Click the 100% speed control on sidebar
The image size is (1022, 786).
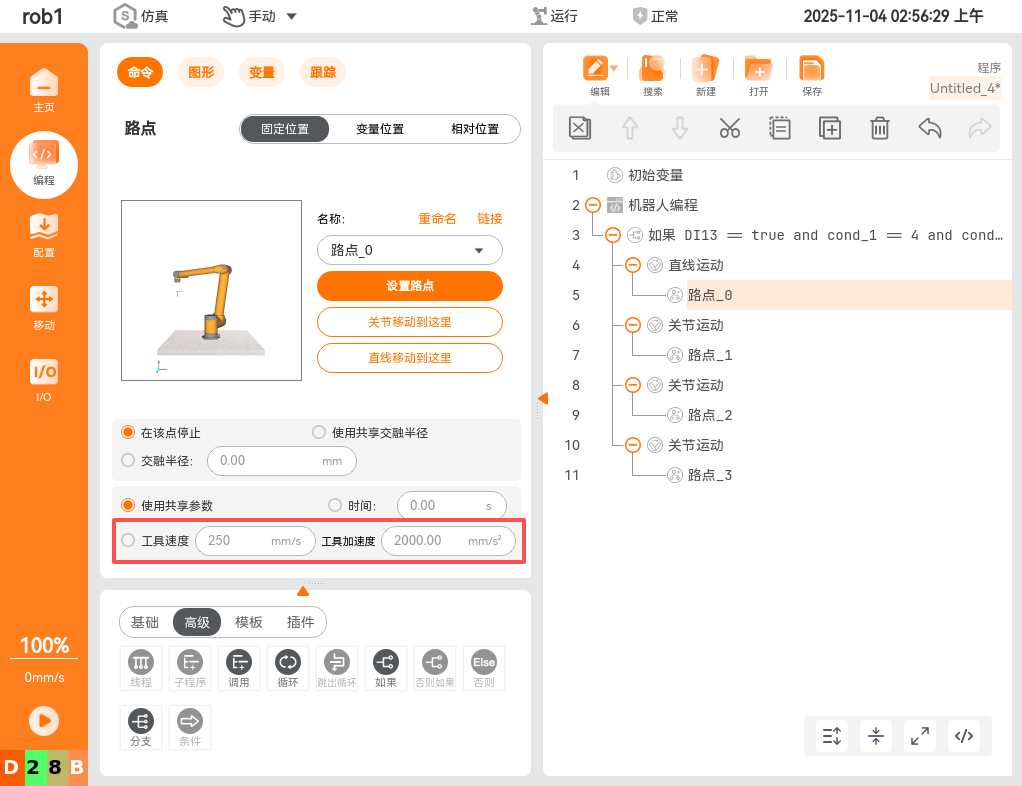point(44,645)
